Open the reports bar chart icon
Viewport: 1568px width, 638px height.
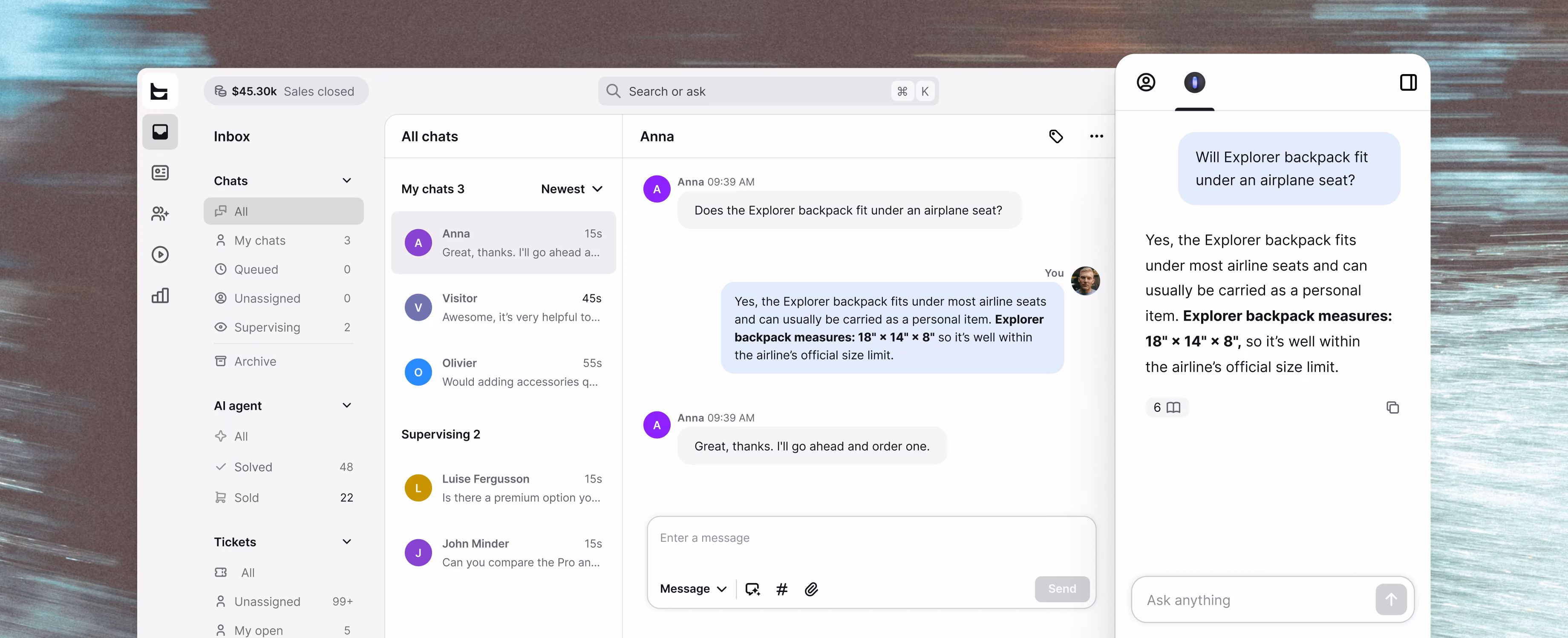pos(160,296)
